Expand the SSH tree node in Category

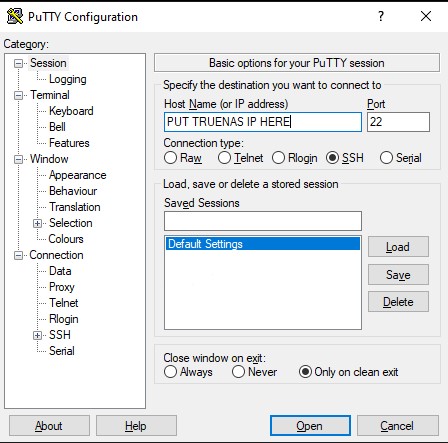38,335
